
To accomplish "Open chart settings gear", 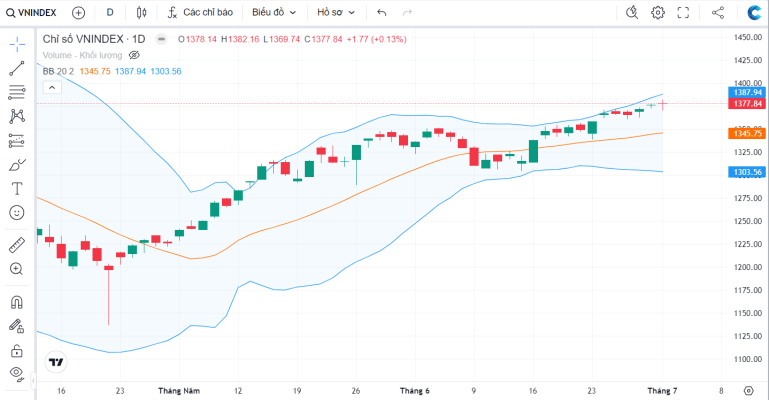I will point(658,13).
